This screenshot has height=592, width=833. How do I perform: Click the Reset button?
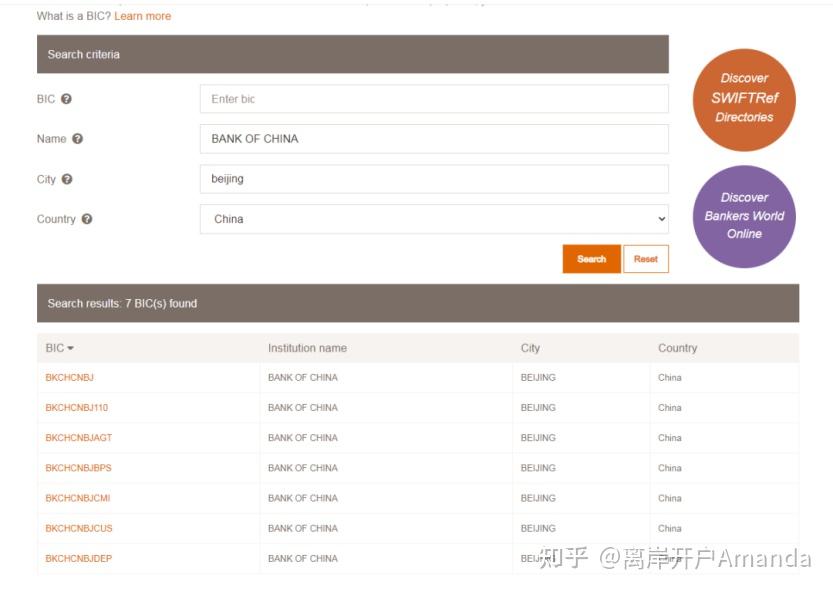(645, 259)
